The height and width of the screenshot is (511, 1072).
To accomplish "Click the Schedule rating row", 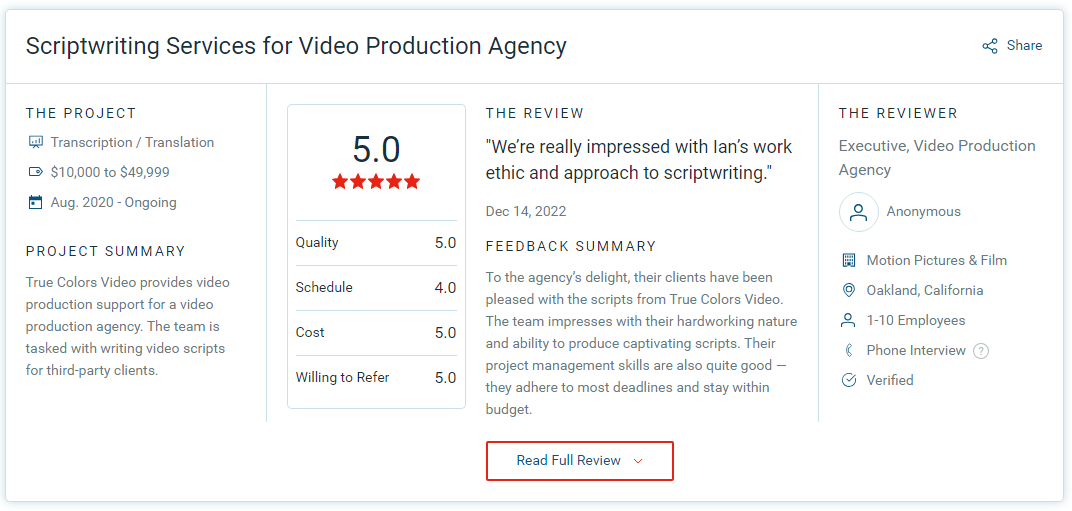I will 376,288.
